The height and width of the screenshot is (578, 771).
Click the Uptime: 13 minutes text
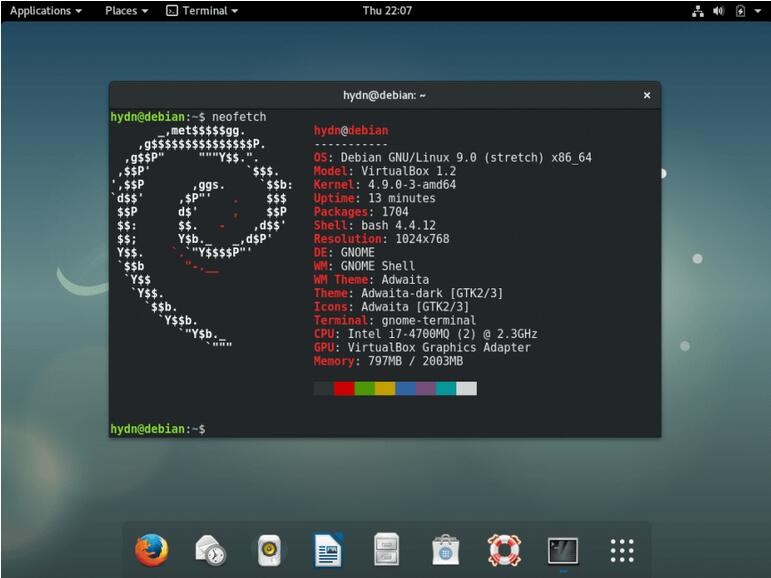(375, 198)
